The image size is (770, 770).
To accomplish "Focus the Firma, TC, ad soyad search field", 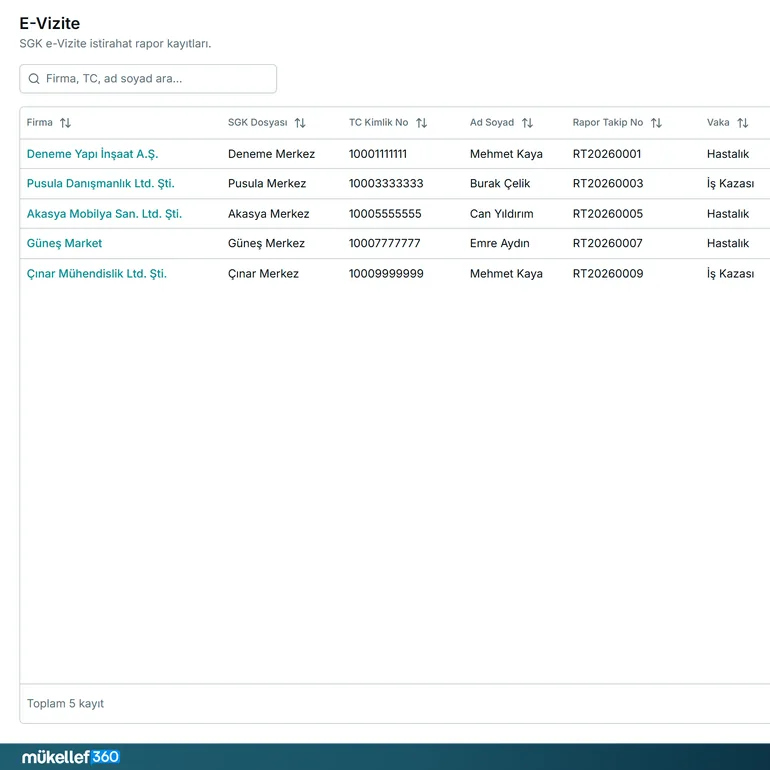I will pos(148,79).
